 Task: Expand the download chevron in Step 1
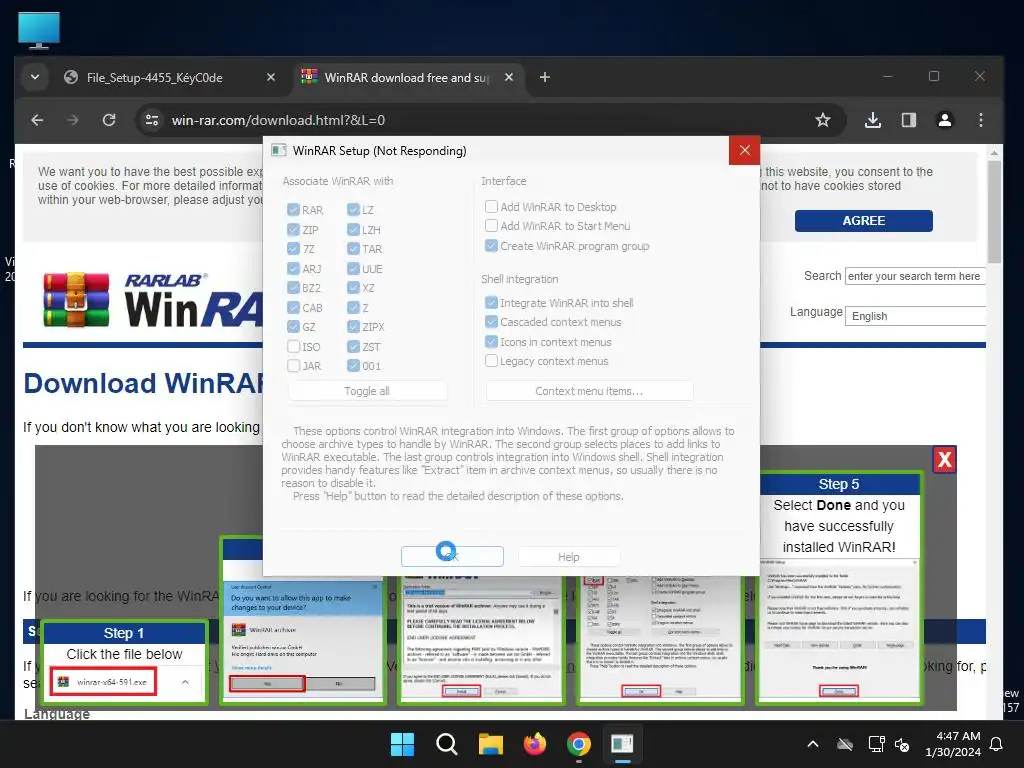[185, 682]
